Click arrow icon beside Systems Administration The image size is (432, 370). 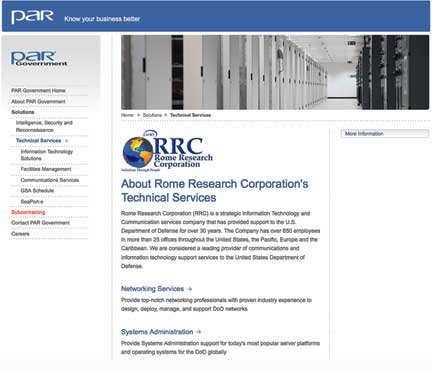click(x=199, y=332)
